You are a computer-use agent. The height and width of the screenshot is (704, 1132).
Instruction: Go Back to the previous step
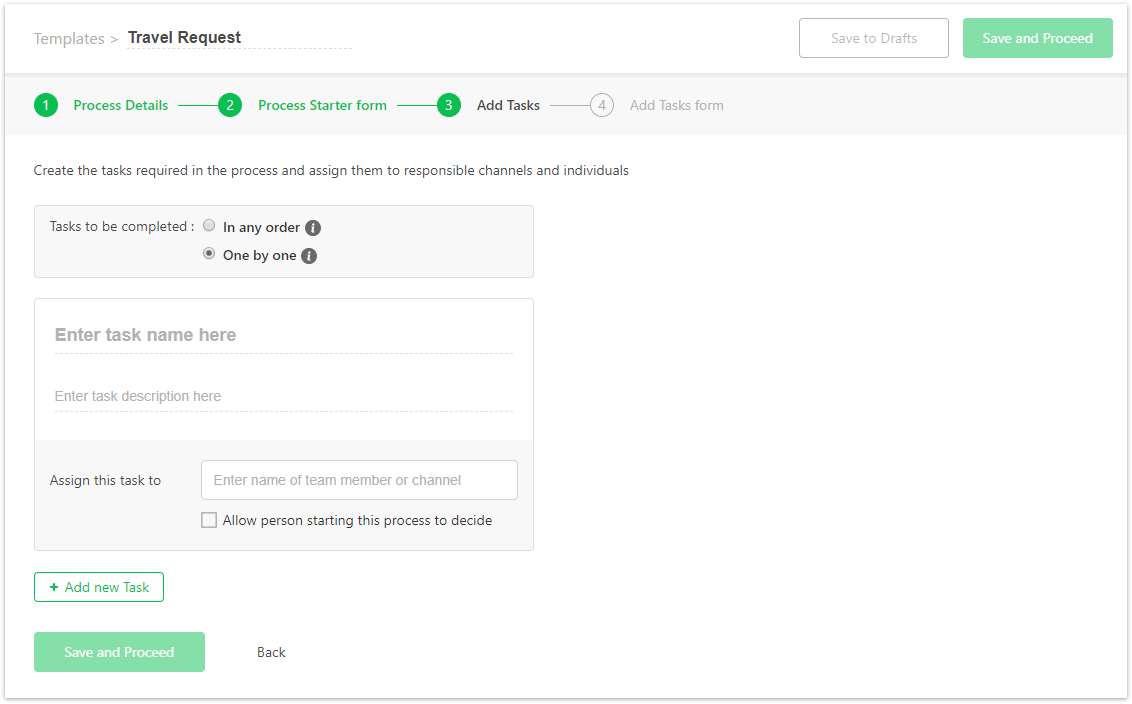click(271, 652)
